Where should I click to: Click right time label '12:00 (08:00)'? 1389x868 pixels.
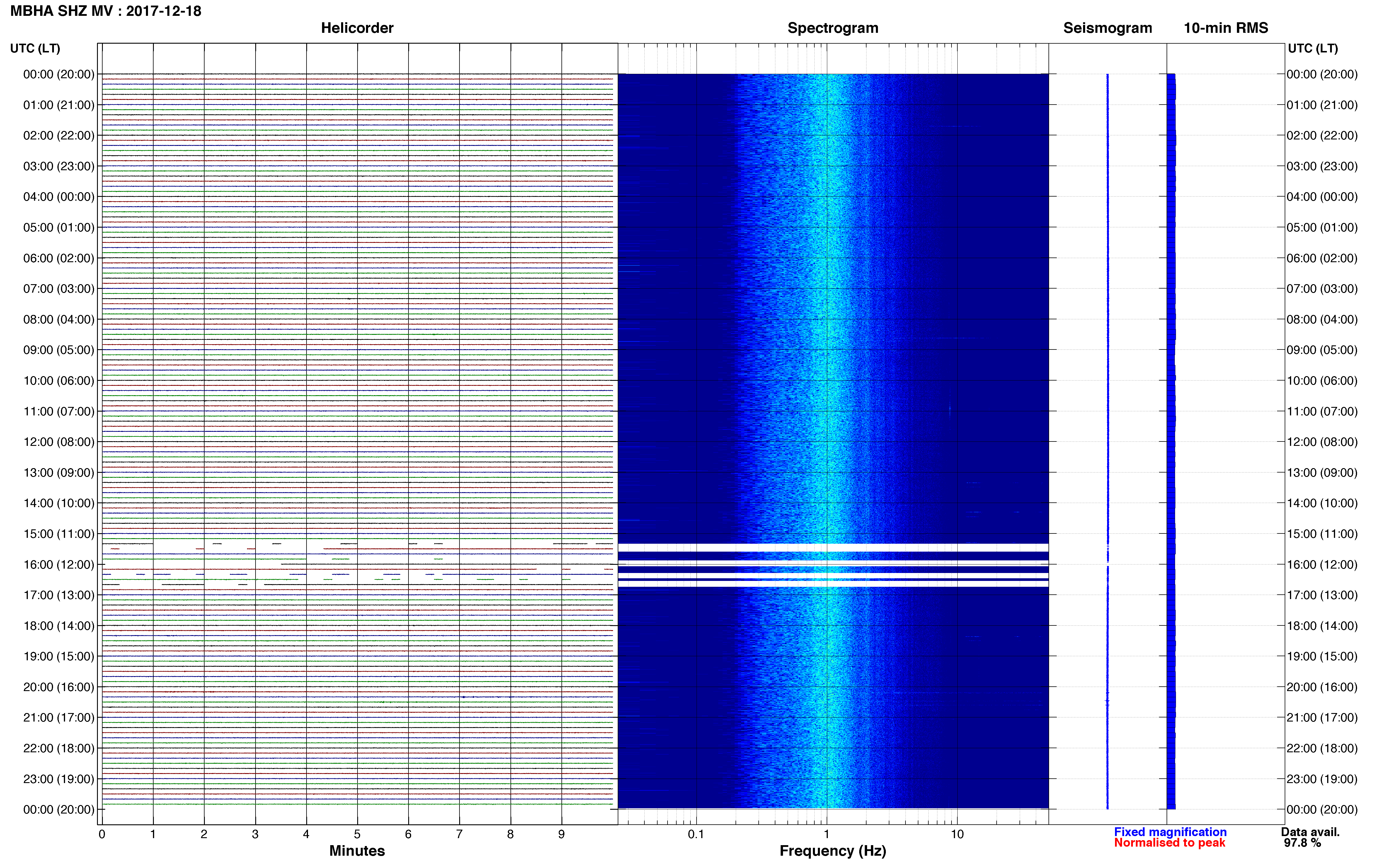[x=1322, y=442]
